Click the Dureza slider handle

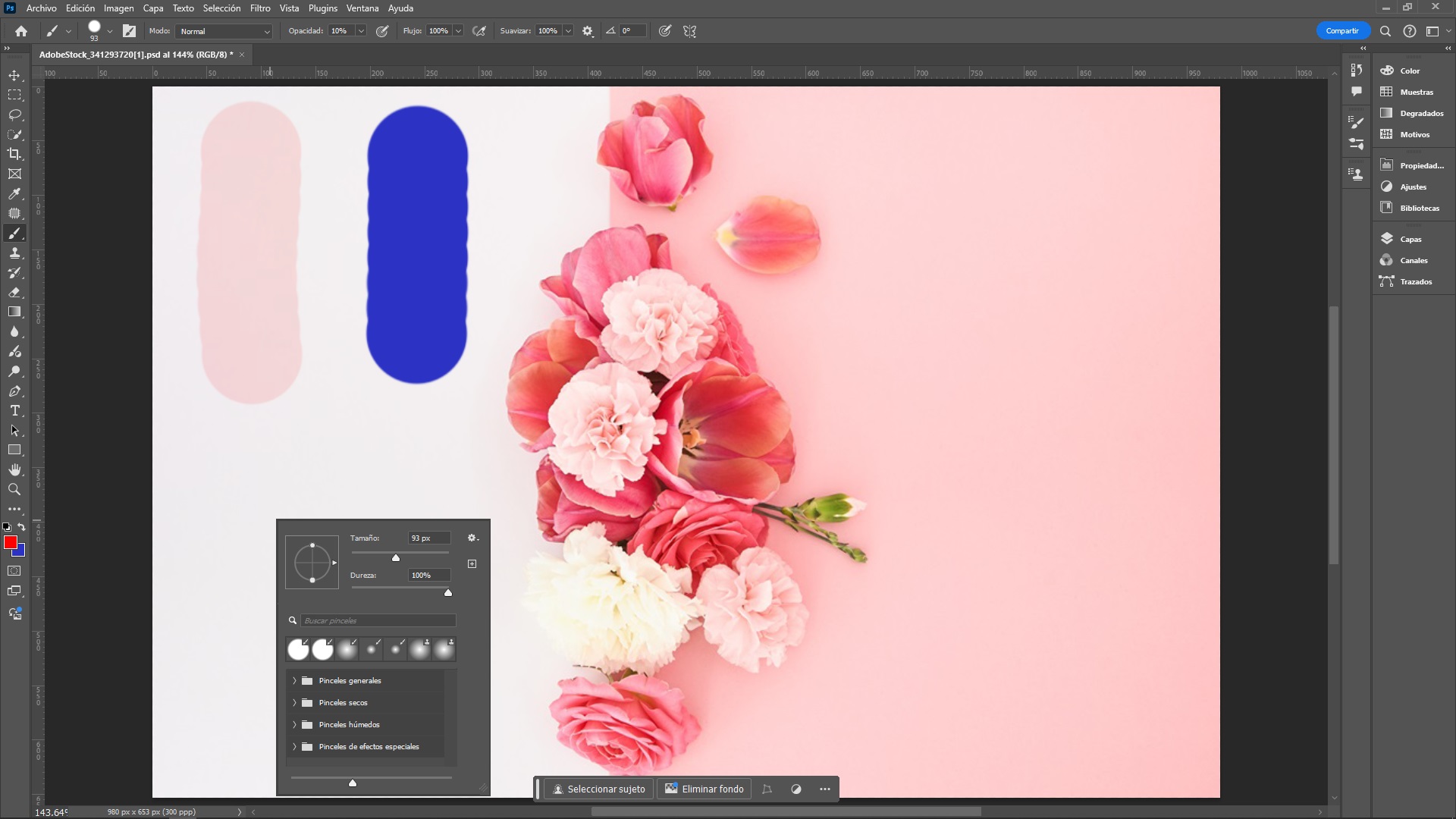448,593
